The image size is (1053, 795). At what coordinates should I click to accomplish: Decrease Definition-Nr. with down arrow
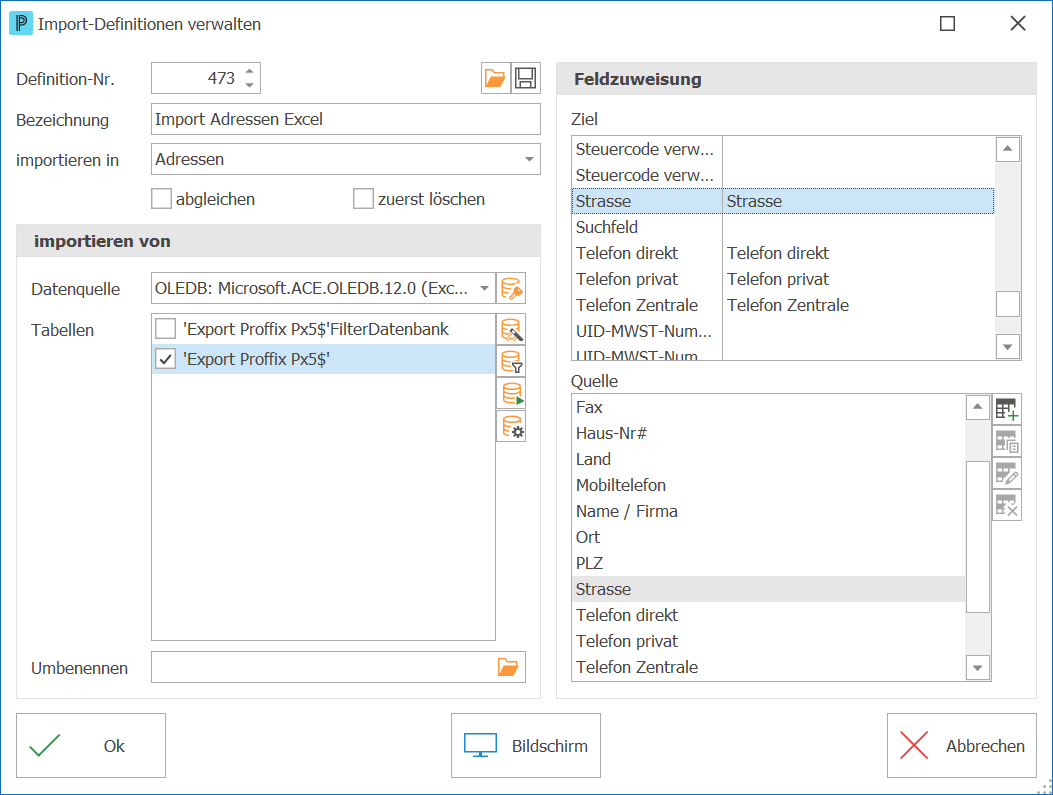[249, 85]
